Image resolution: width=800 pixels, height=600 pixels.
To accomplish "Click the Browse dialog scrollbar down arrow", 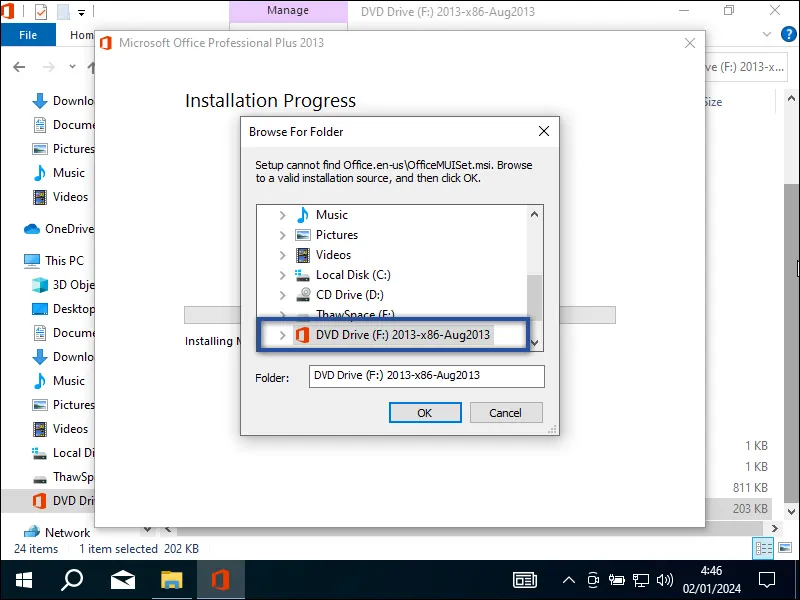I will coord(535,344).
